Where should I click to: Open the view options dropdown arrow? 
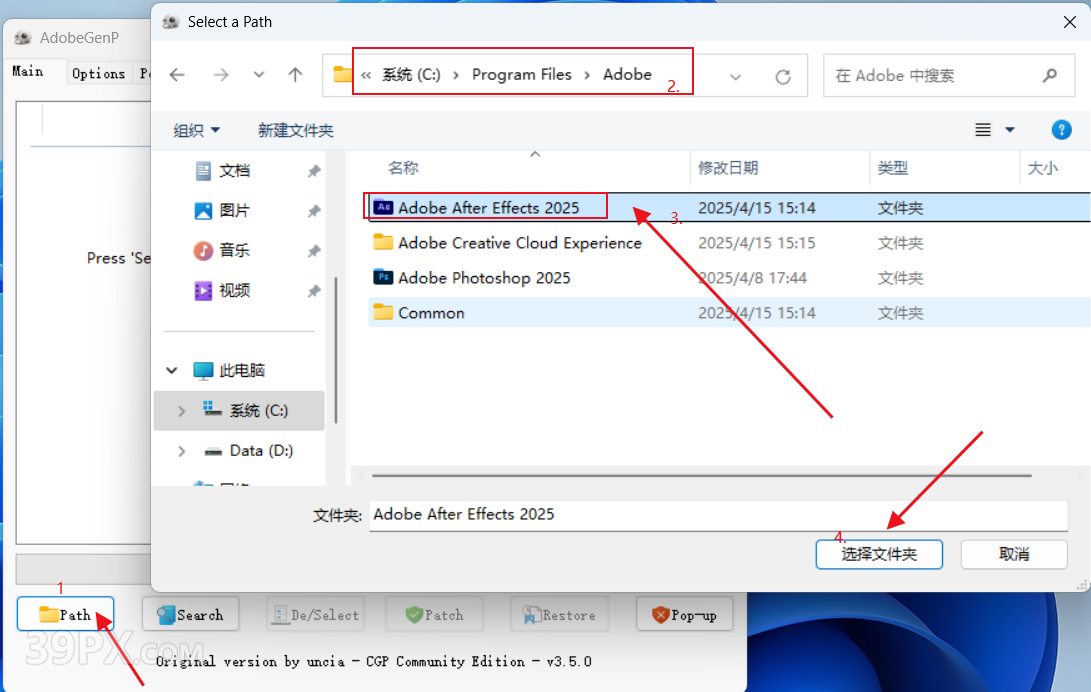[x=1010, y=130]
